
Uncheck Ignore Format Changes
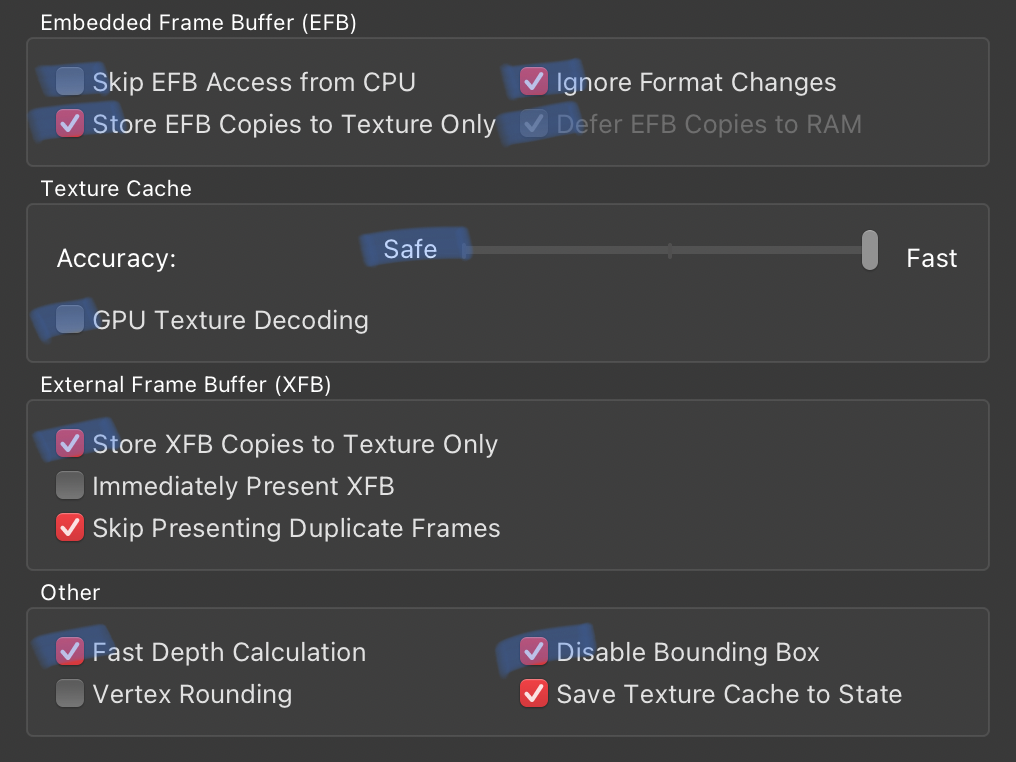coord(534,82)
